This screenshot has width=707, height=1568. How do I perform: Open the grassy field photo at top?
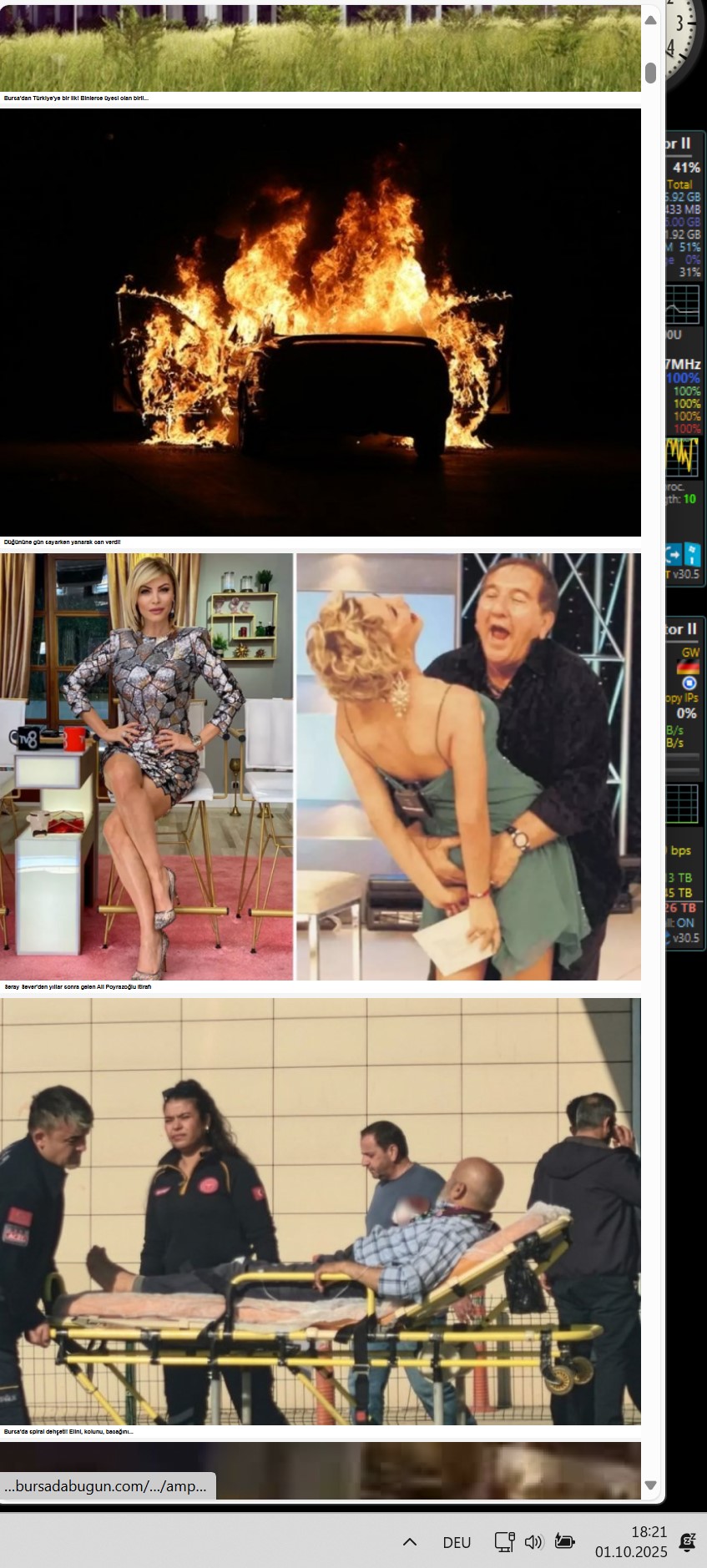click(321, 50)
